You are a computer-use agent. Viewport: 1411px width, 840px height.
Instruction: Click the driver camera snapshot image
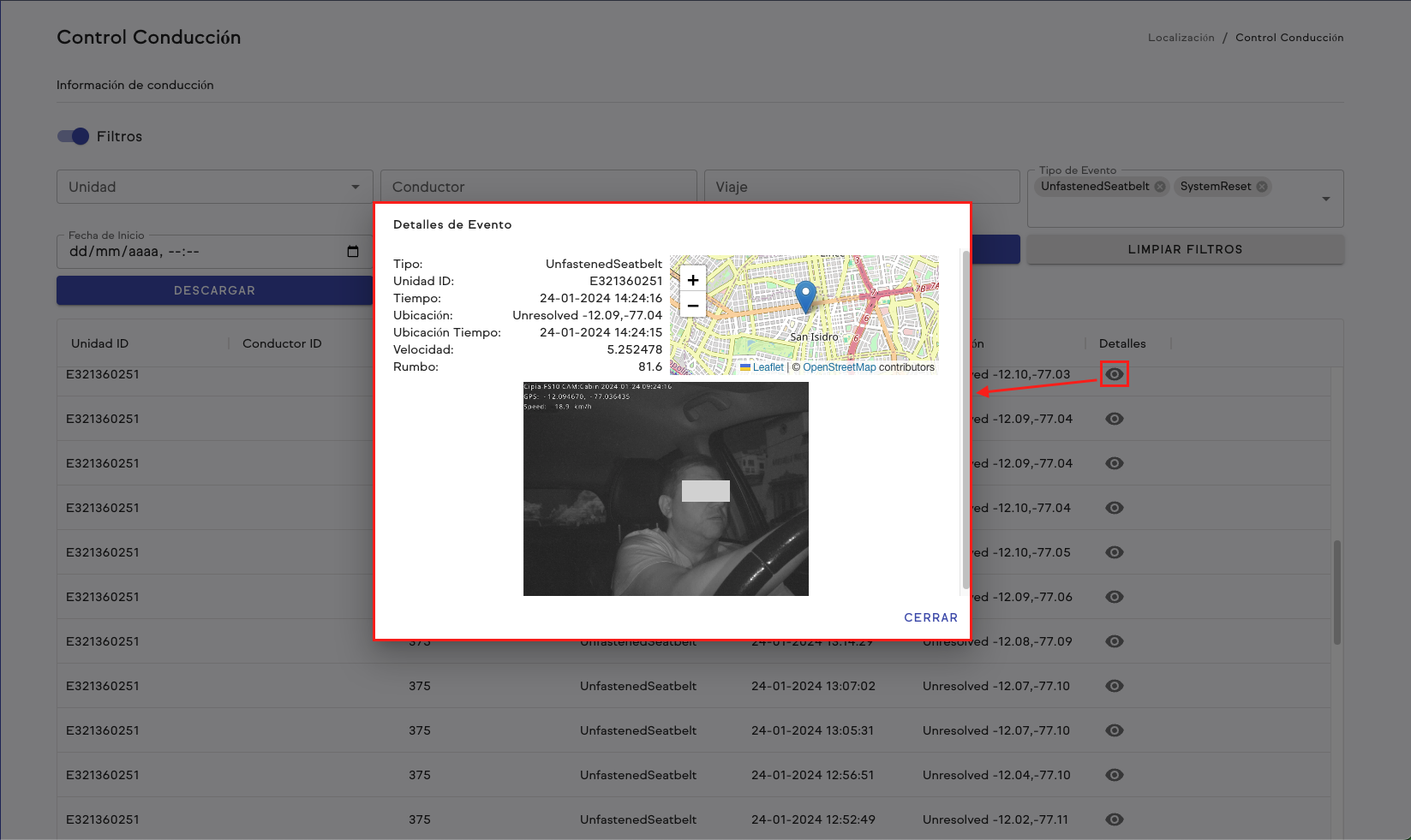(x=666, y=488)
